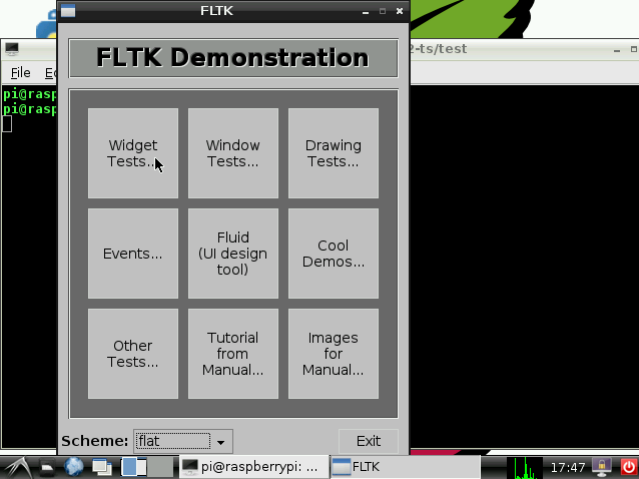Open the terminal's File menu

[20, 73]
